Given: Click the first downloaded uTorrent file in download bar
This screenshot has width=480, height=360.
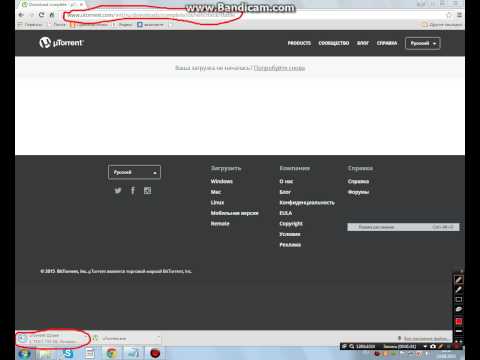Looking at the screenshot, I should point(50,338).
